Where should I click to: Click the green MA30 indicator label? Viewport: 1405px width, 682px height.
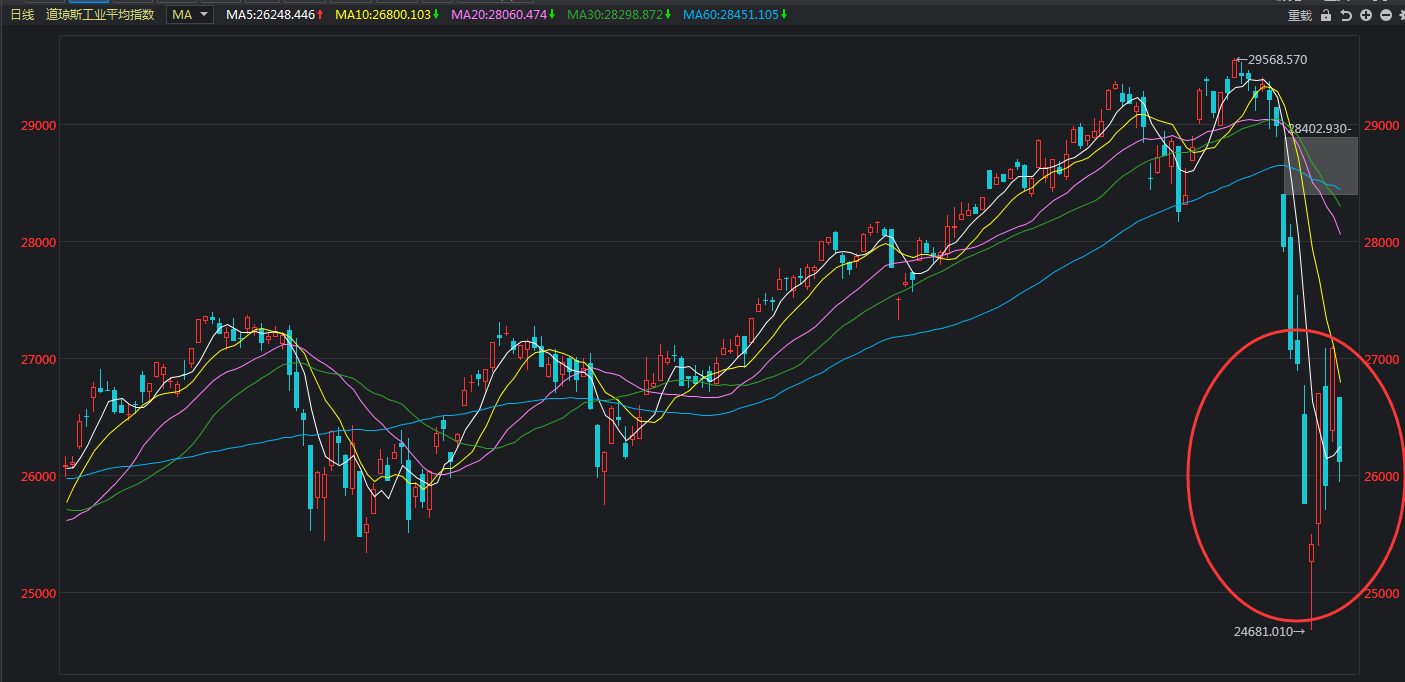click(x=619, y=15)
